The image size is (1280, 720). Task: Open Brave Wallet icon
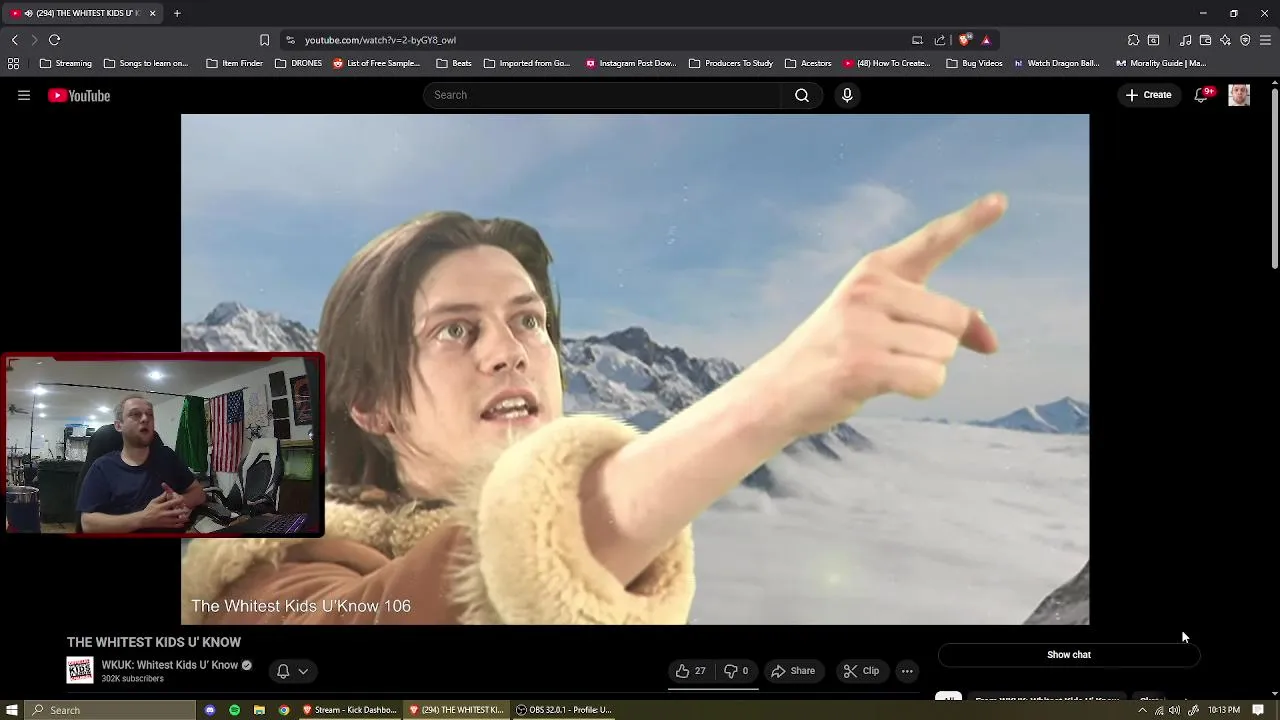point(1205,40)
